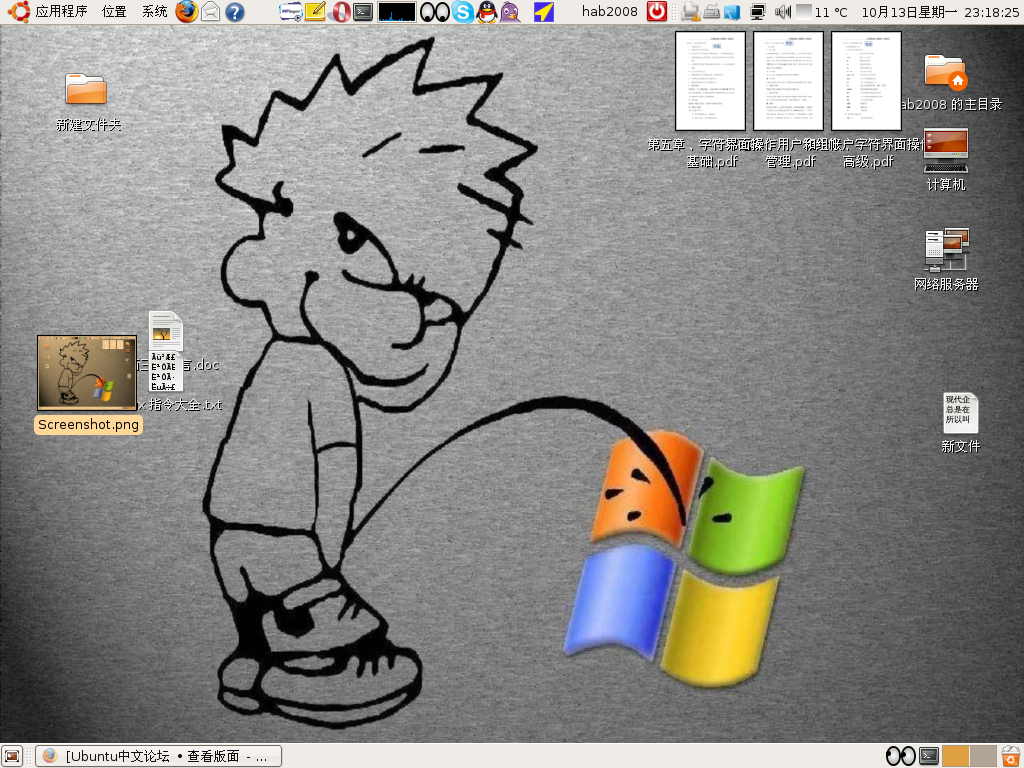Click the 11 °C weather applet
Screen dimensions: 1024x768
point(822,12)
